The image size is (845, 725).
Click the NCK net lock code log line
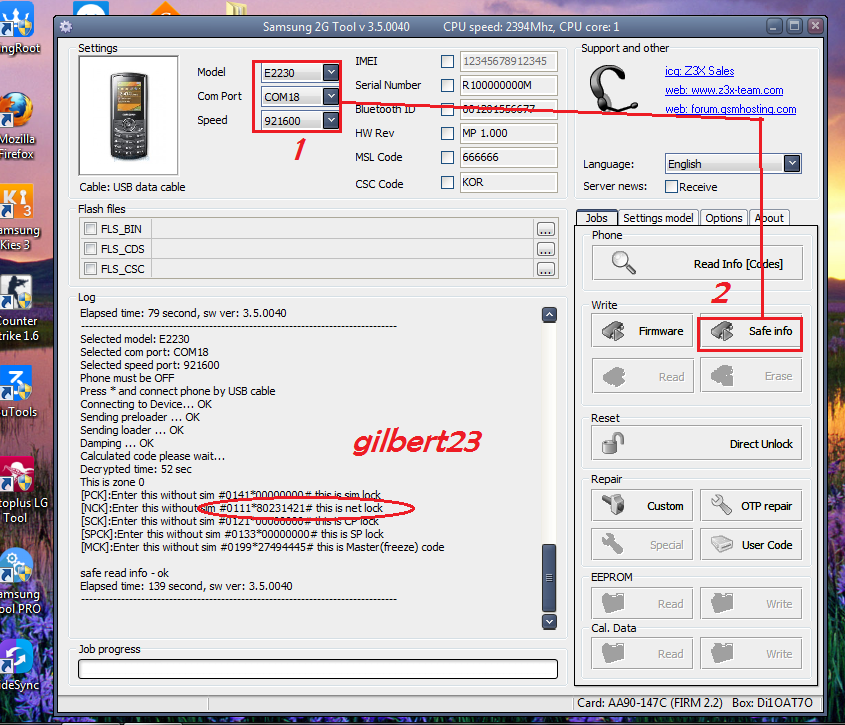pyautogui.click(x=232, y=508)
